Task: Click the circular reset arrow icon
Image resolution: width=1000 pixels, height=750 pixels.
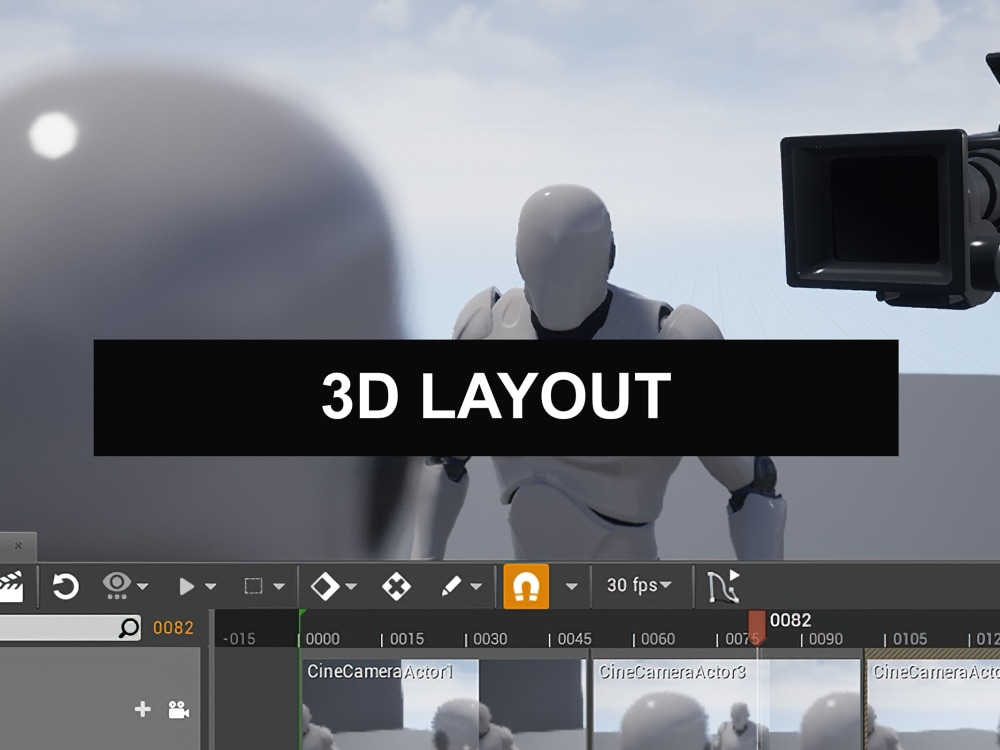Action: [x=65, y=585]
